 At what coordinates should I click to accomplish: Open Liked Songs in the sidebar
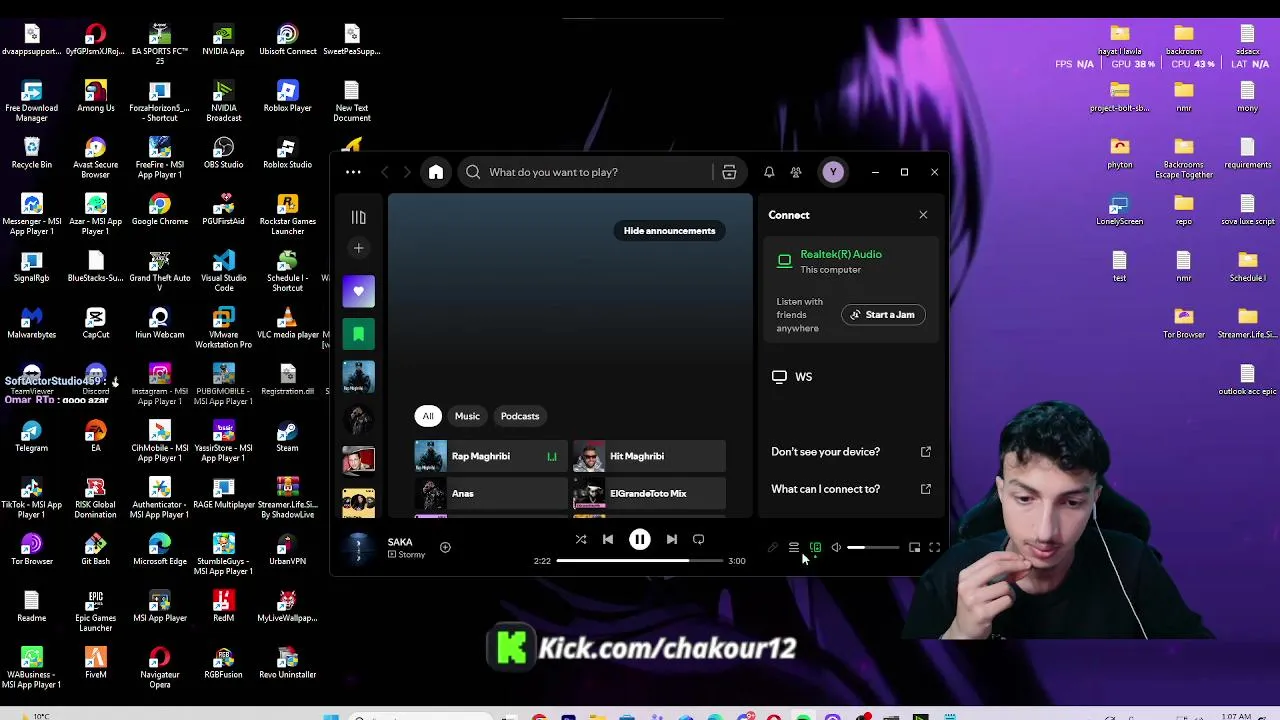(359, 291)
